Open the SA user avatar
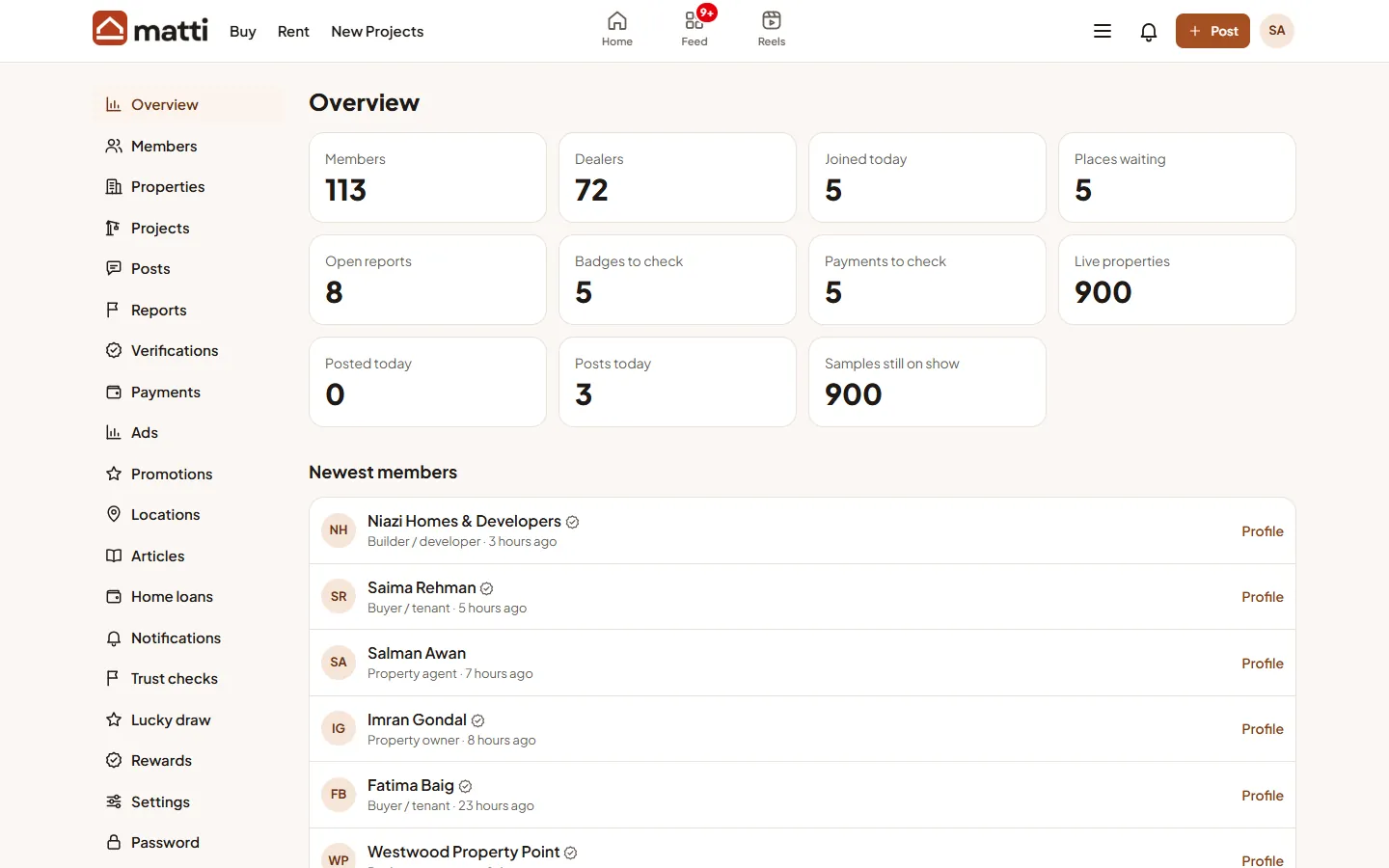The image size is (1389, 868). click(1277, 31)
